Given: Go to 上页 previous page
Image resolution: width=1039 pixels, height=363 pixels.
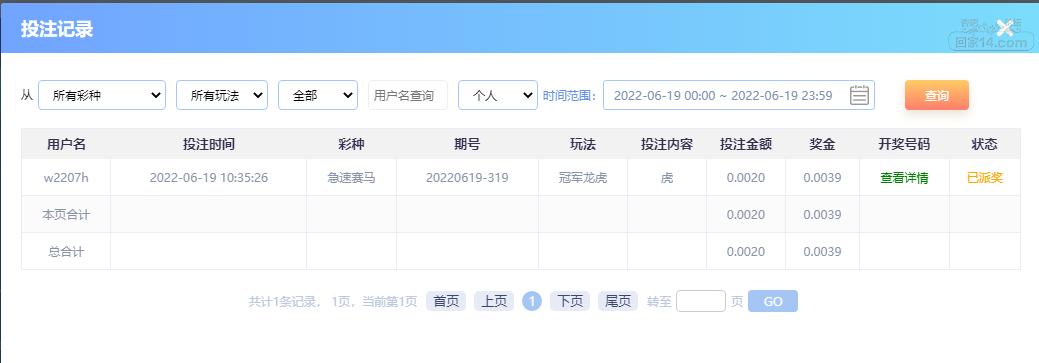Looking at the screenshot, I should (x=494, y=301).
